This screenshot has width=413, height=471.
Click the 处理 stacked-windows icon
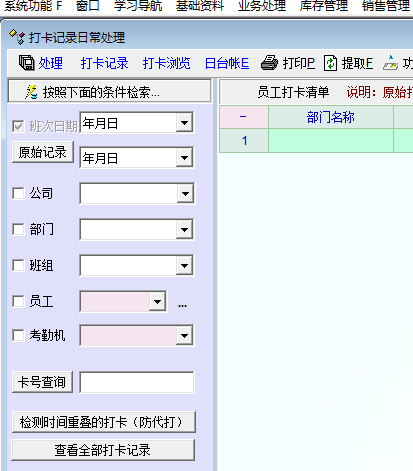[x=26, y=63]
